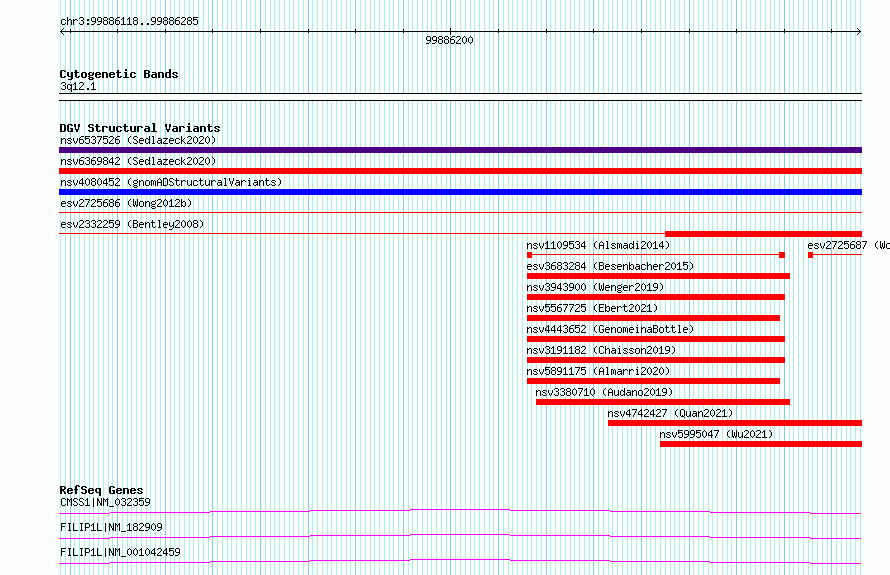Select the nsv5567725 red variant bar
Viewport: 890px width, 575px height.
[653, 318]
